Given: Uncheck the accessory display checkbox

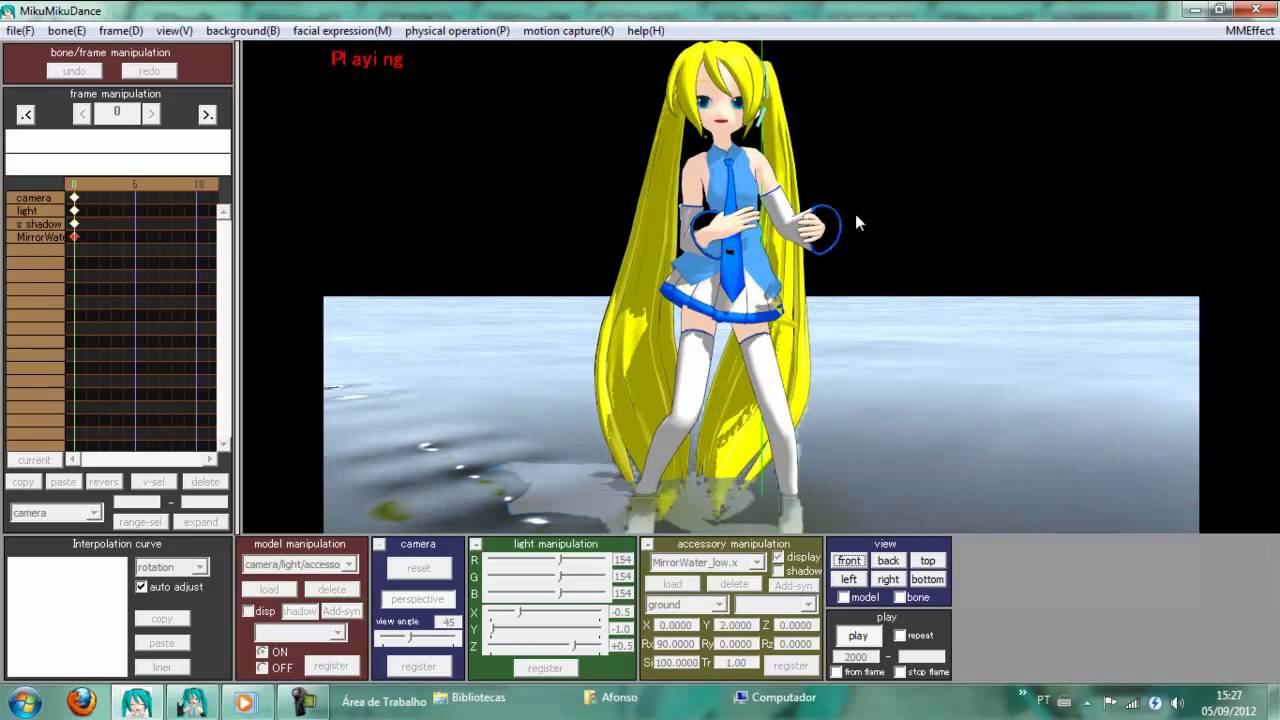Looking at the screenshot, I should [x=779, y=557].
